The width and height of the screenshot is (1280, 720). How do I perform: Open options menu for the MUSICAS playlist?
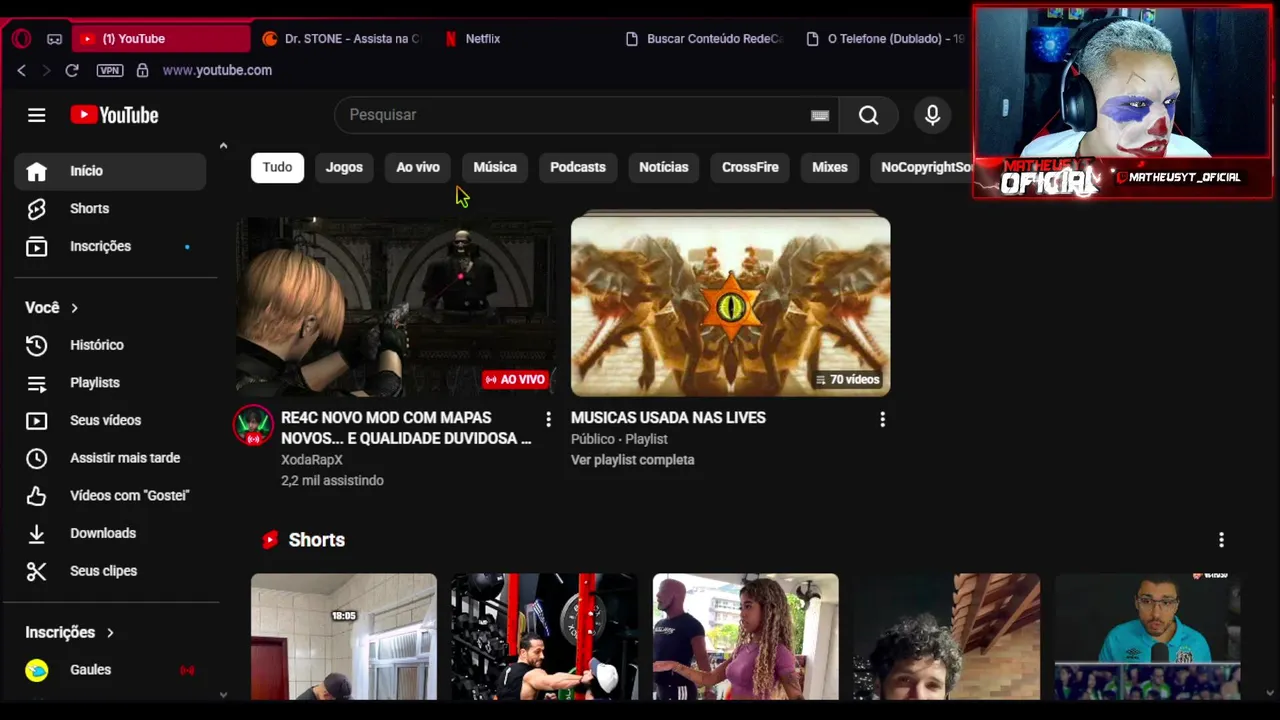882,420
